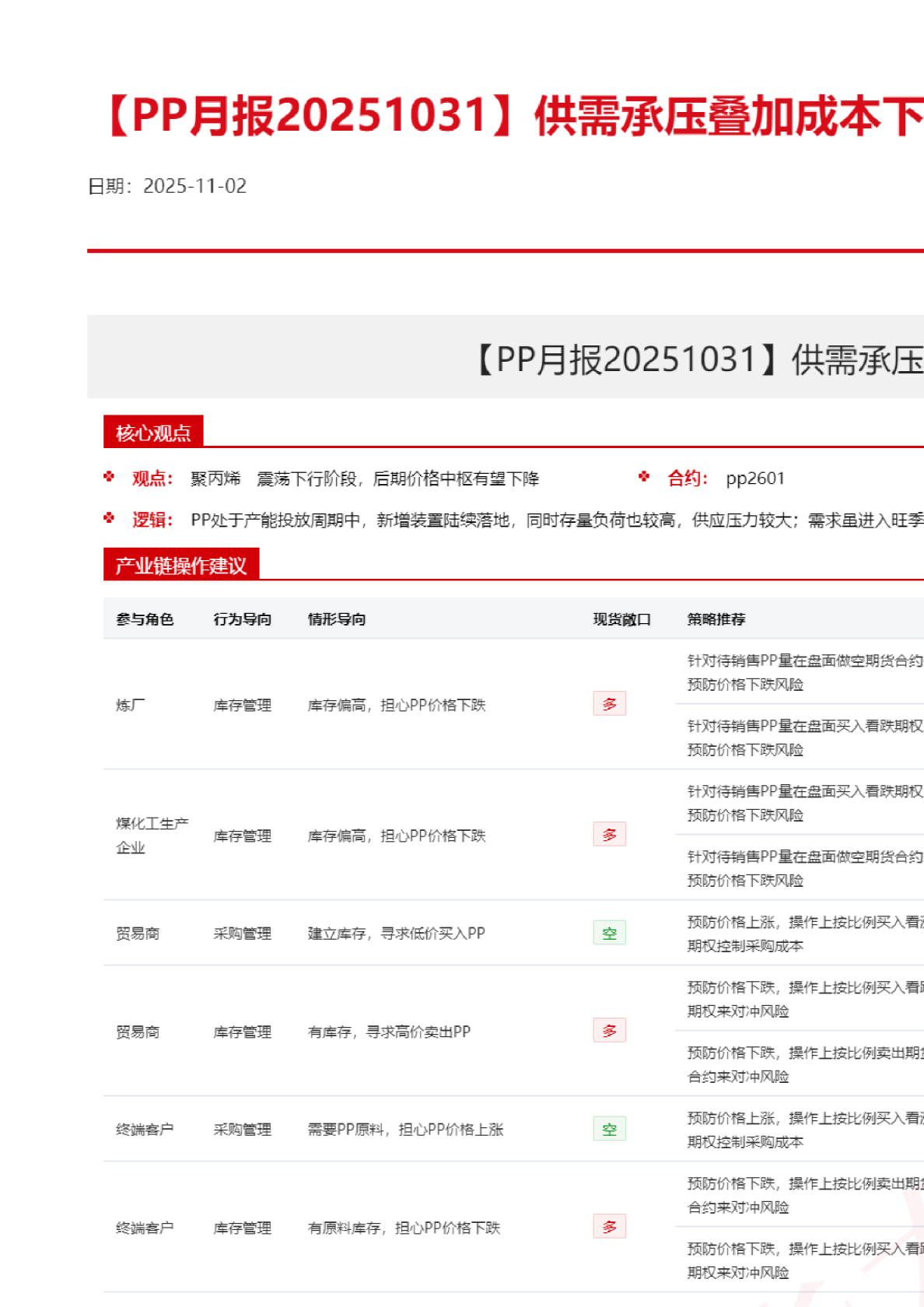This screenshot has width=924, height=1307.
Task: Click the green 空 badge in the 贸易商 采购管理 row
Action: click(x=609, y=933)
